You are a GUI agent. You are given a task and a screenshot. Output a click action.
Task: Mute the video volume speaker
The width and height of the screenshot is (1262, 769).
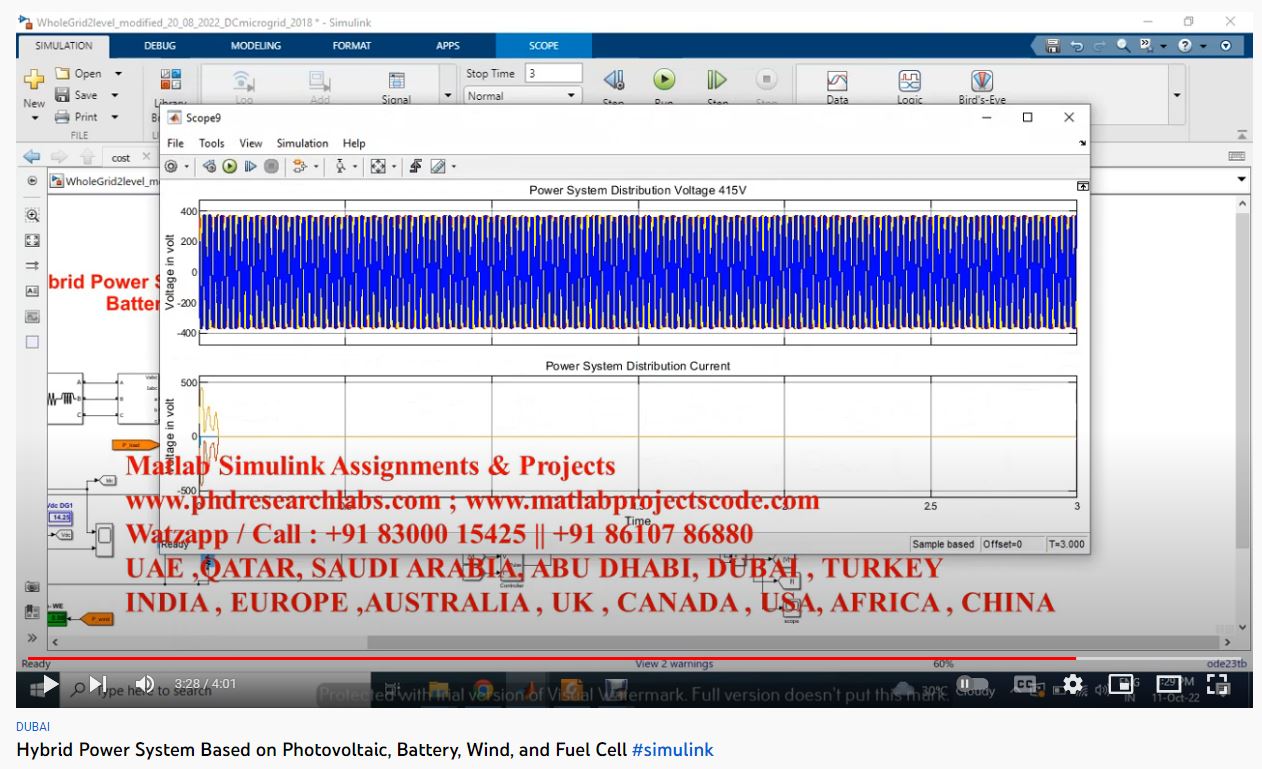(145, 684)
